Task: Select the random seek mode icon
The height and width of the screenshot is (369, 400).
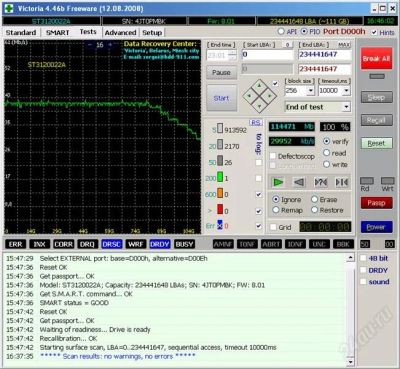Action: (x=321, y=182)
